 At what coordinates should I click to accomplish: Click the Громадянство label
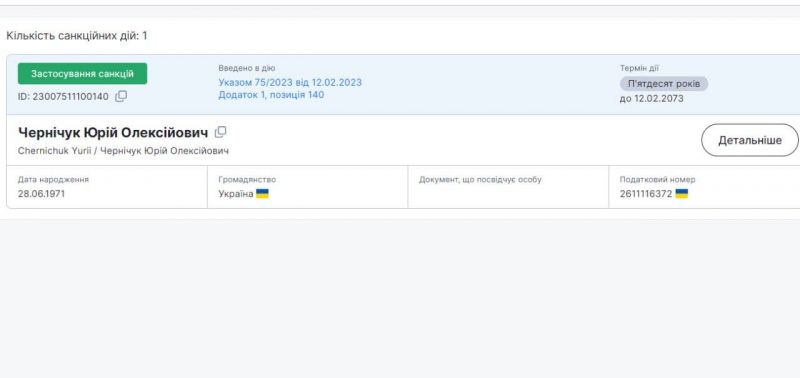247,180
